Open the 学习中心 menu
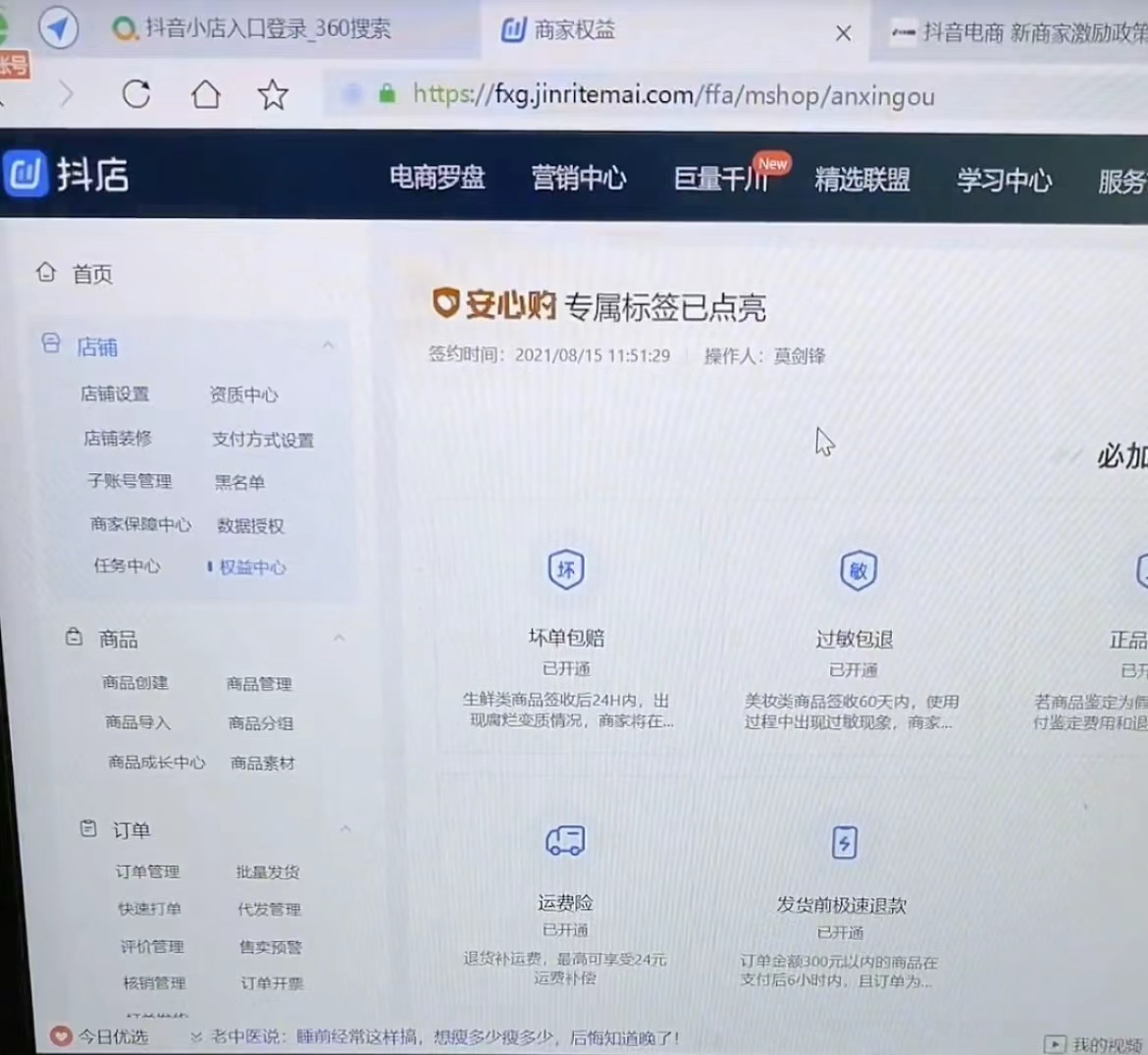This screenshot has width=1148, height=1055. click(1004, 181)
